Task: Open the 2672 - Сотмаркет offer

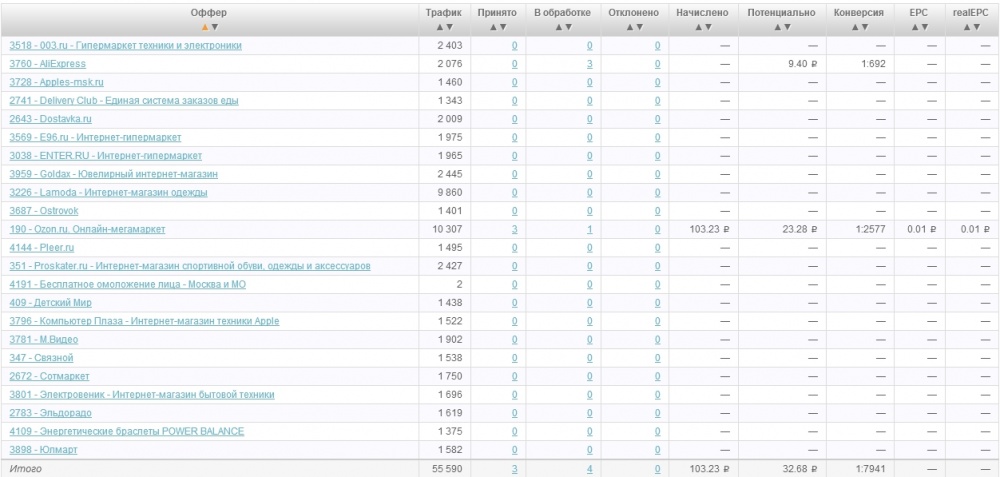Action: tap(50, 376)
